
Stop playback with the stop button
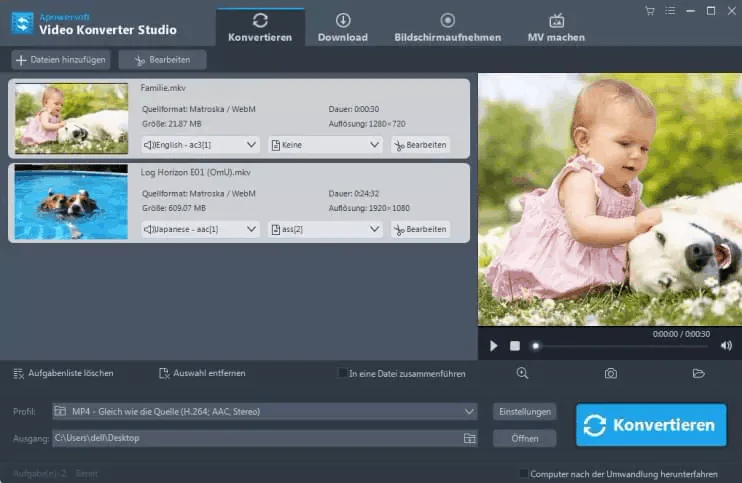point(515,346)
